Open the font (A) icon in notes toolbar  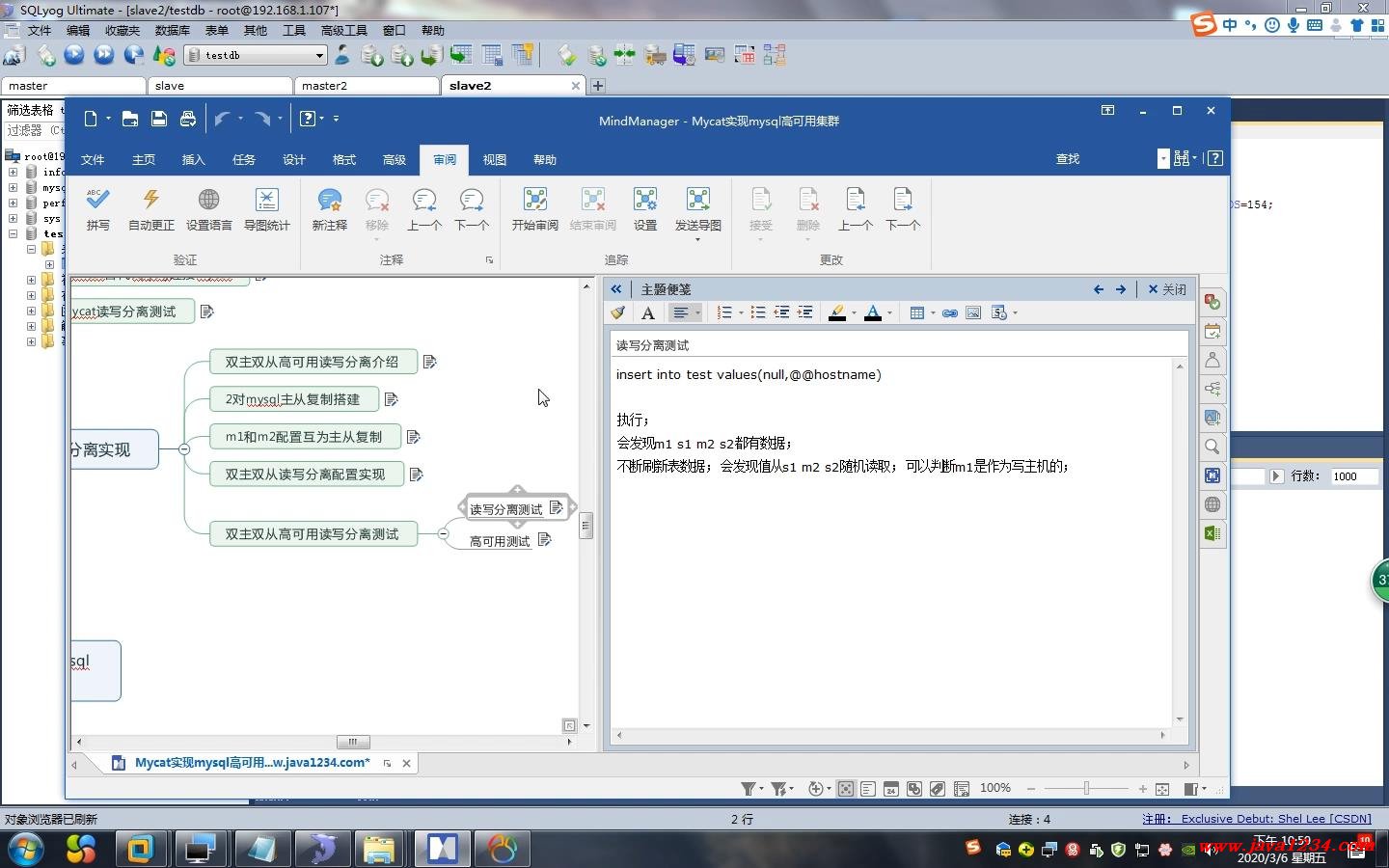(x=648, y=312)
